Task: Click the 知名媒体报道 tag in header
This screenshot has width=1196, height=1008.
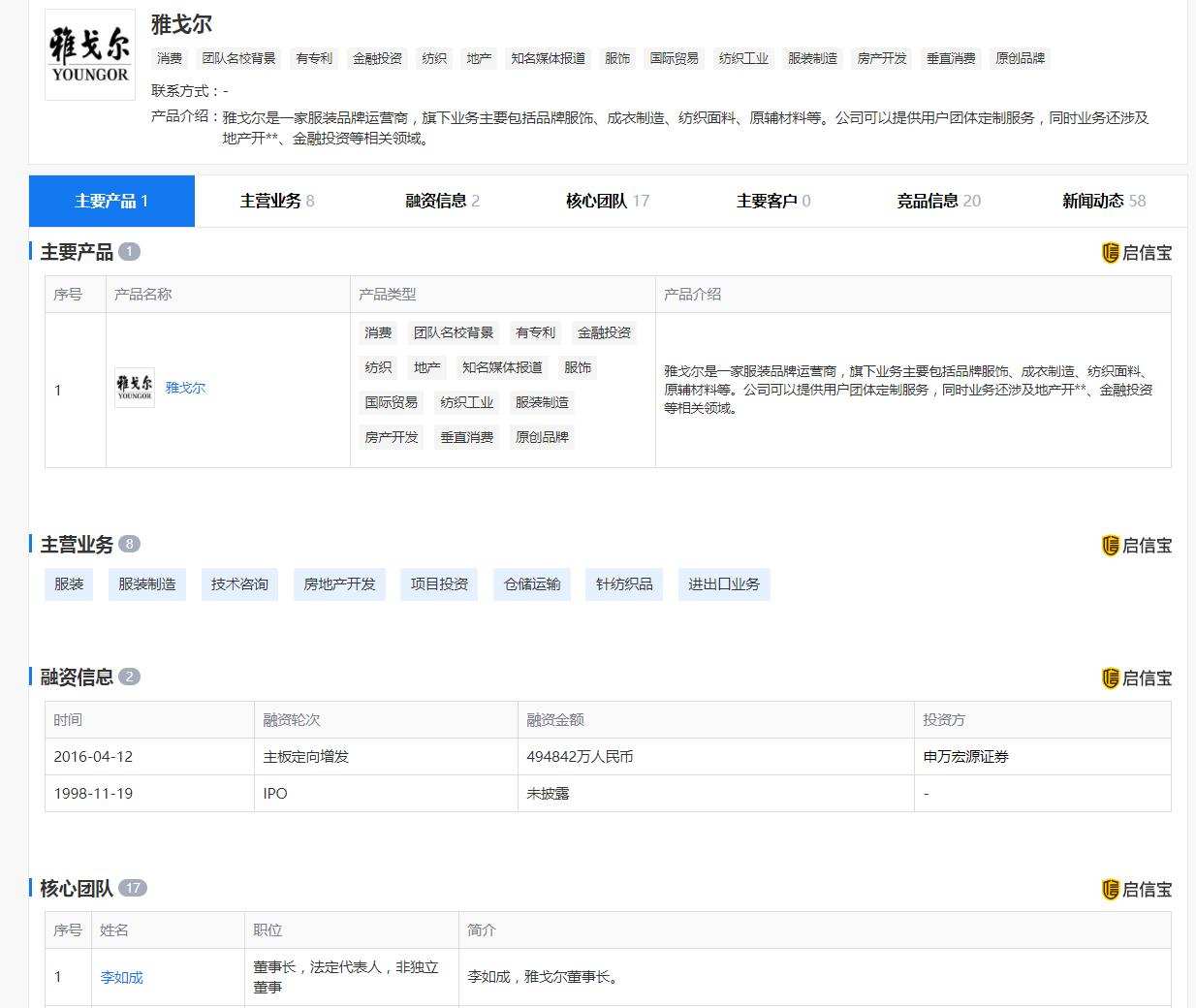Action: click(x=549, y=58)
